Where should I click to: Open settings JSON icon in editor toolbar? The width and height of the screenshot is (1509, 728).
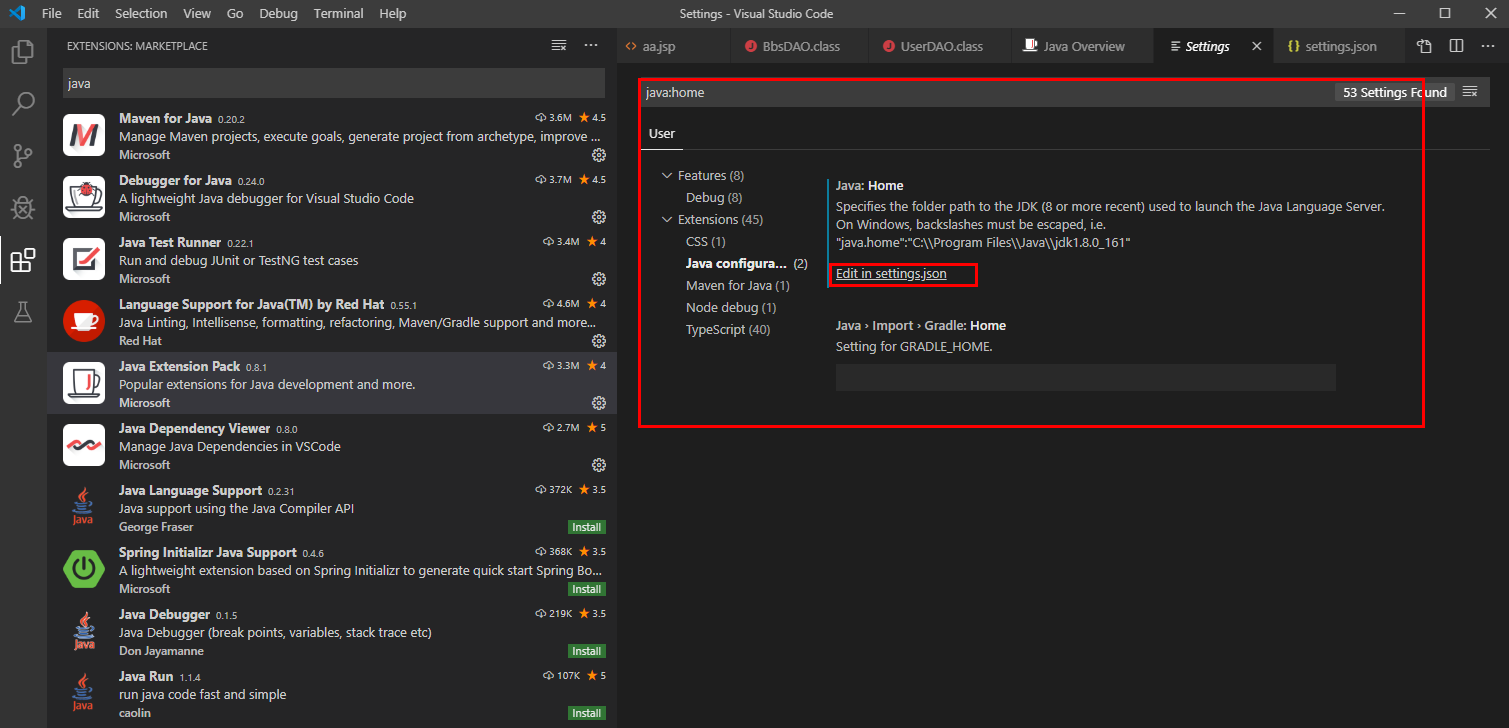click(1424, 46)
